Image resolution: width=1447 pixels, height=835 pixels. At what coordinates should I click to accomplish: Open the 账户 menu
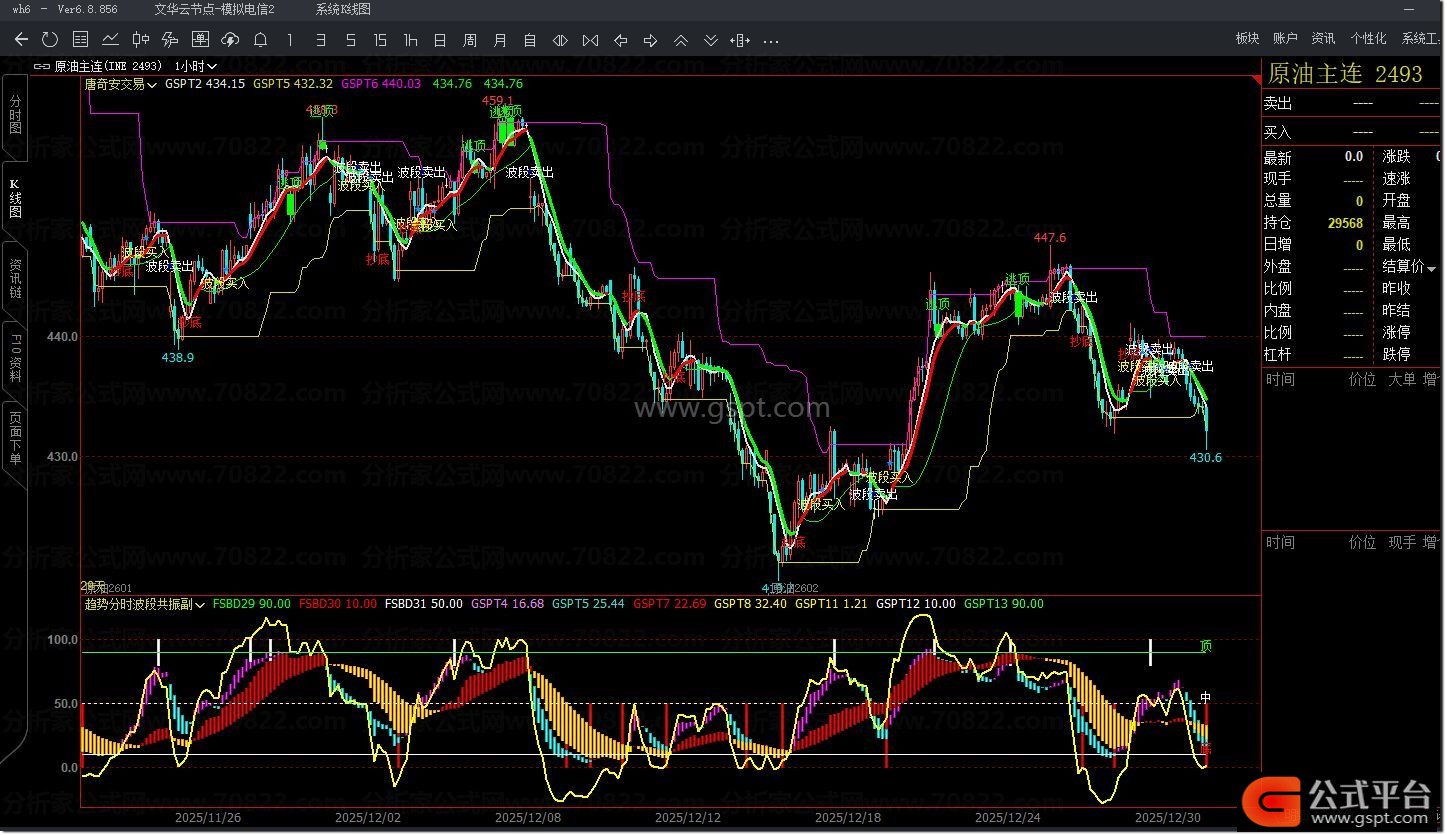pyautogui.click(x=1285, y=38)
